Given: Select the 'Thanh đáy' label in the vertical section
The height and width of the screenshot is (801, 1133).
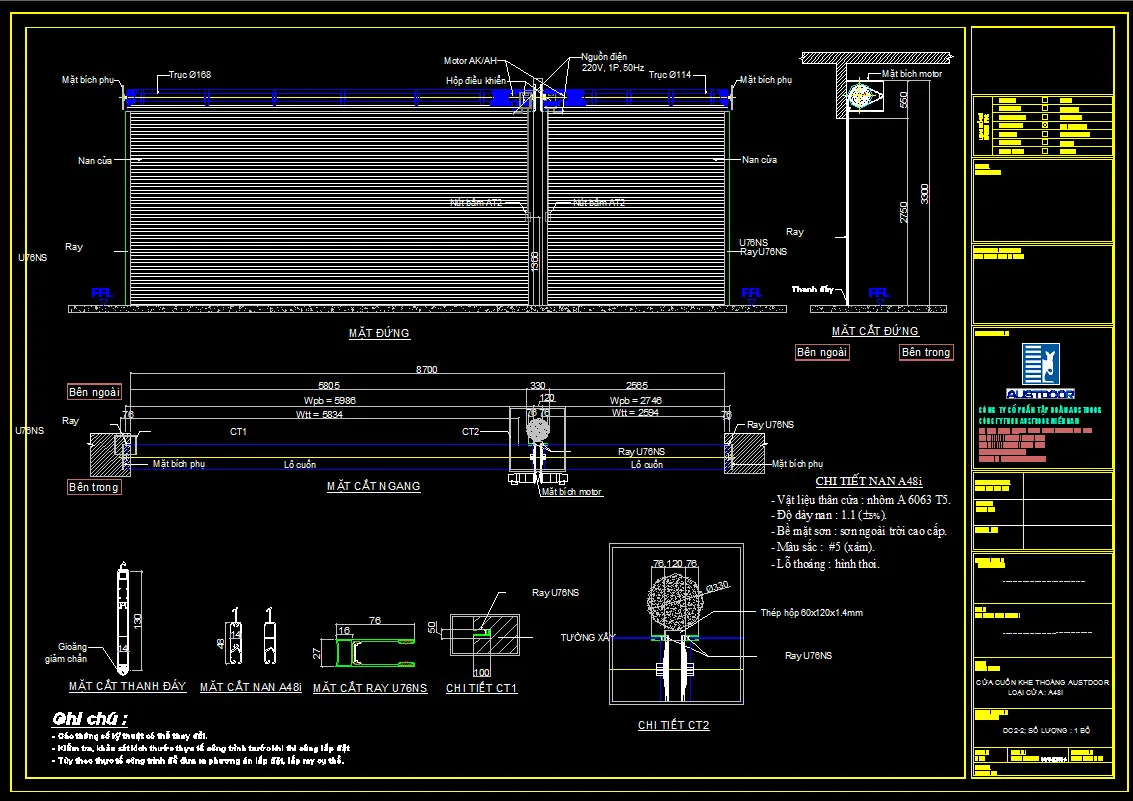Looking at the screenshot, I should [813, 289].
